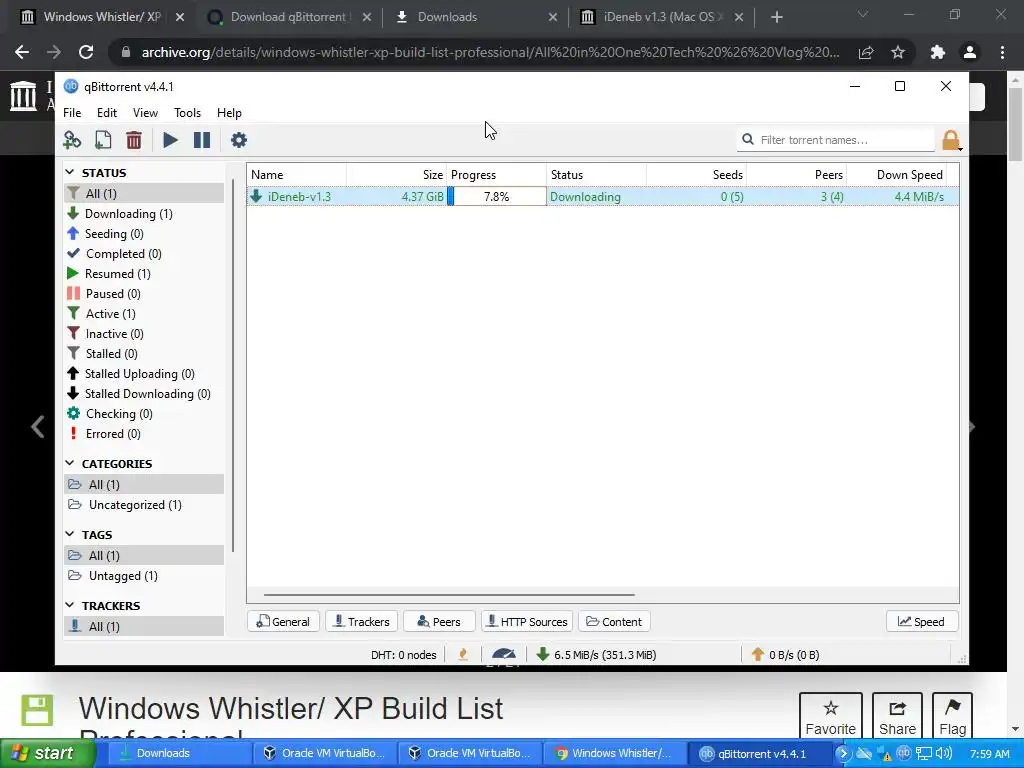The image size is (1024, 768).
Task: Sort by the Size column header
Action: coord(396,175)
